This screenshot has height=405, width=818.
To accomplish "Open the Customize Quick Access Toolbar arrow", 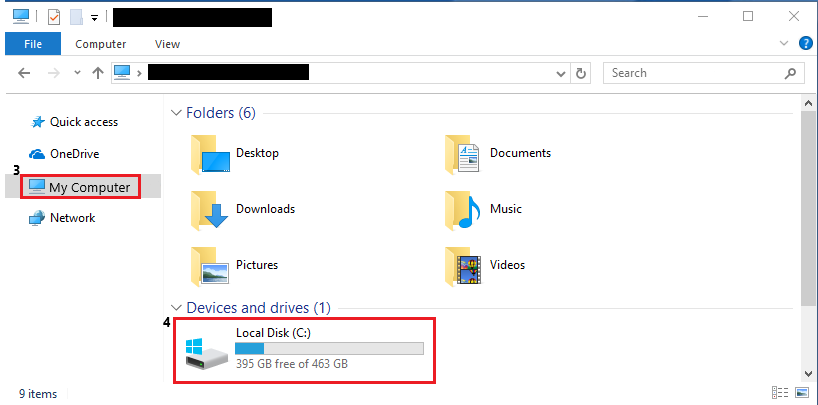I will [x=94, y=18].
